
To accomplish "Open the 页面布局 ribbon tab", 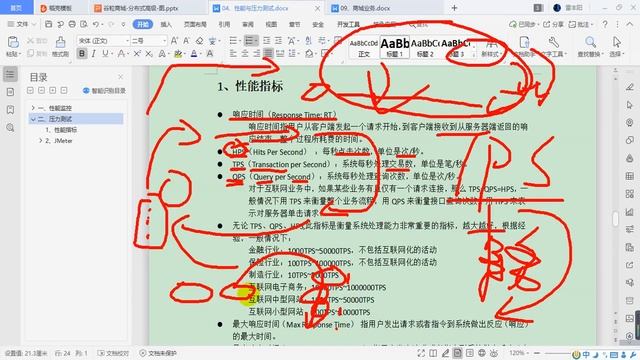I will [195, 24].
